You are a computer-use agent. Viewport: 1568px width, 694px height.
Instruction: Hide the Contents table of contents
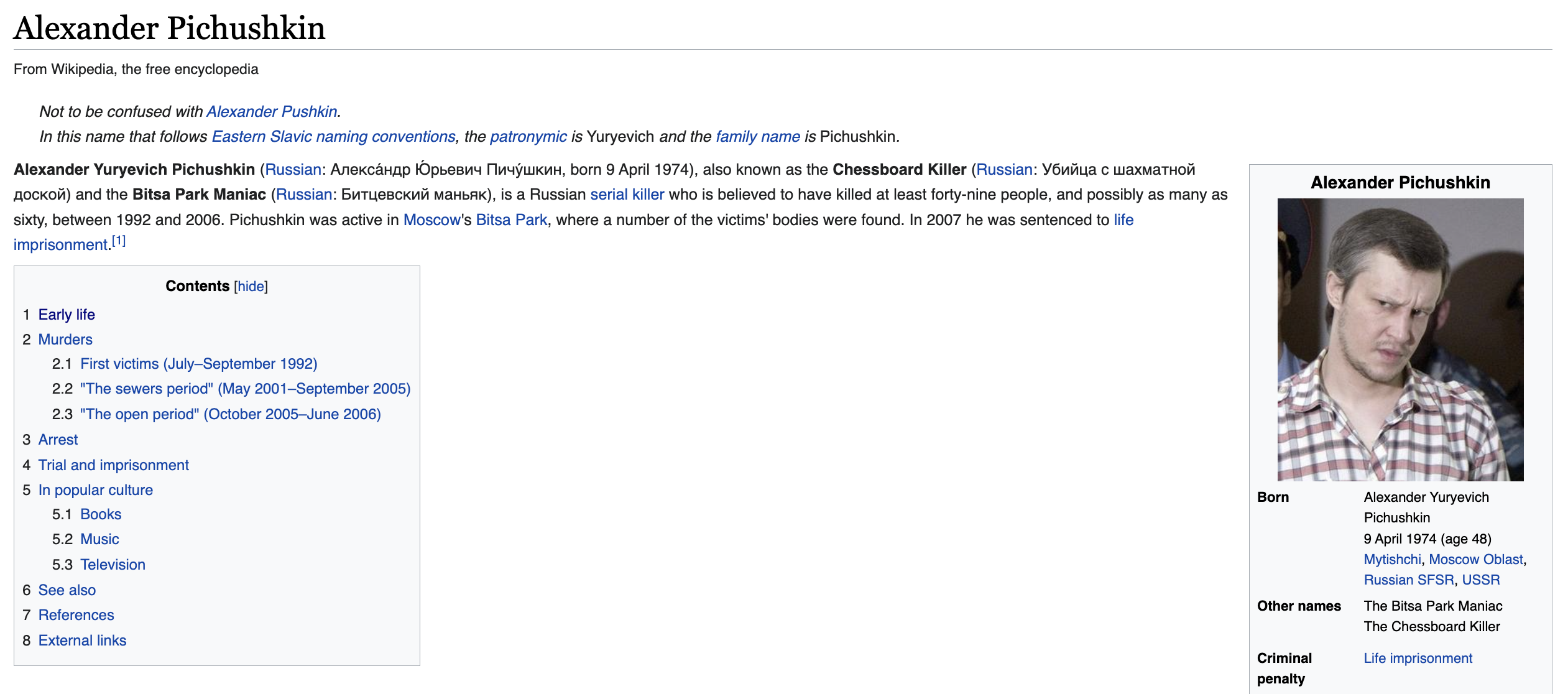251,286
